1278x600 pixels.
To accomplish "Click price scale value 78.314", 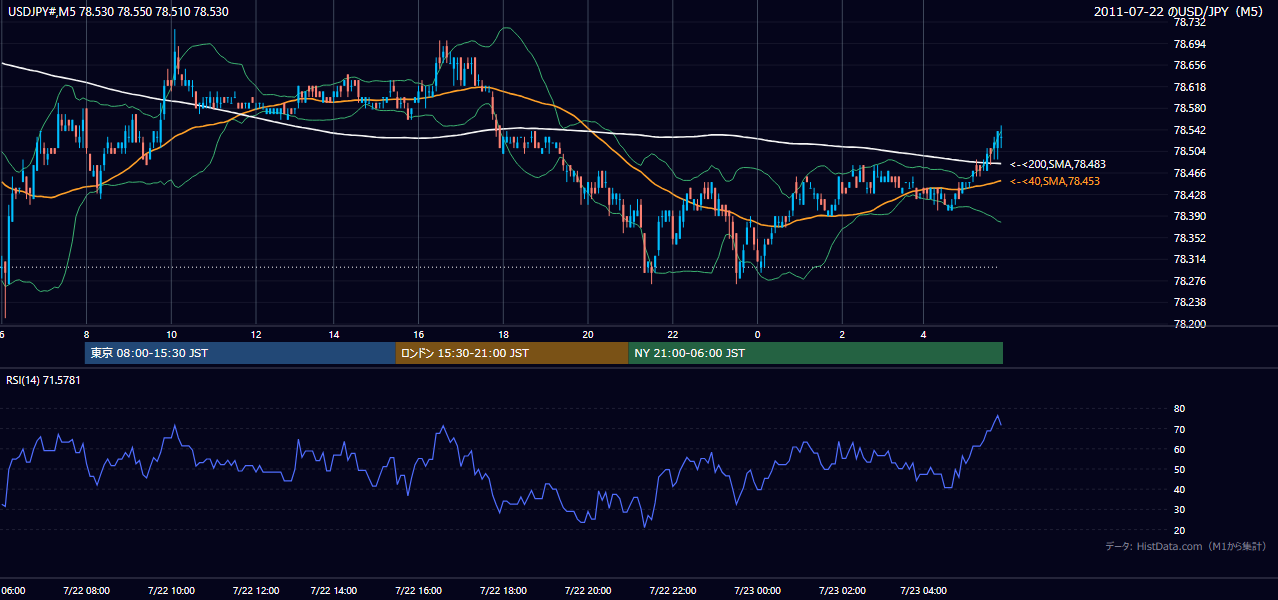I will [x=1189, y=259].
